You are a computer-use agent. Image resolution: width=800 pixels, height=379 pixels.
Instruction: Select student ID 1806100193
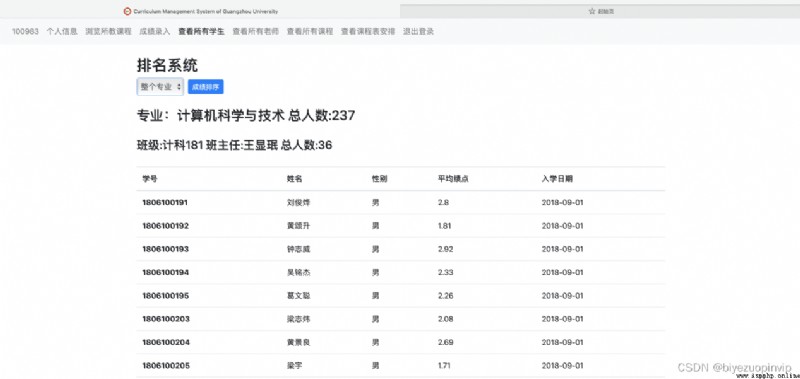pyautogui.click(x=166, y=249)
